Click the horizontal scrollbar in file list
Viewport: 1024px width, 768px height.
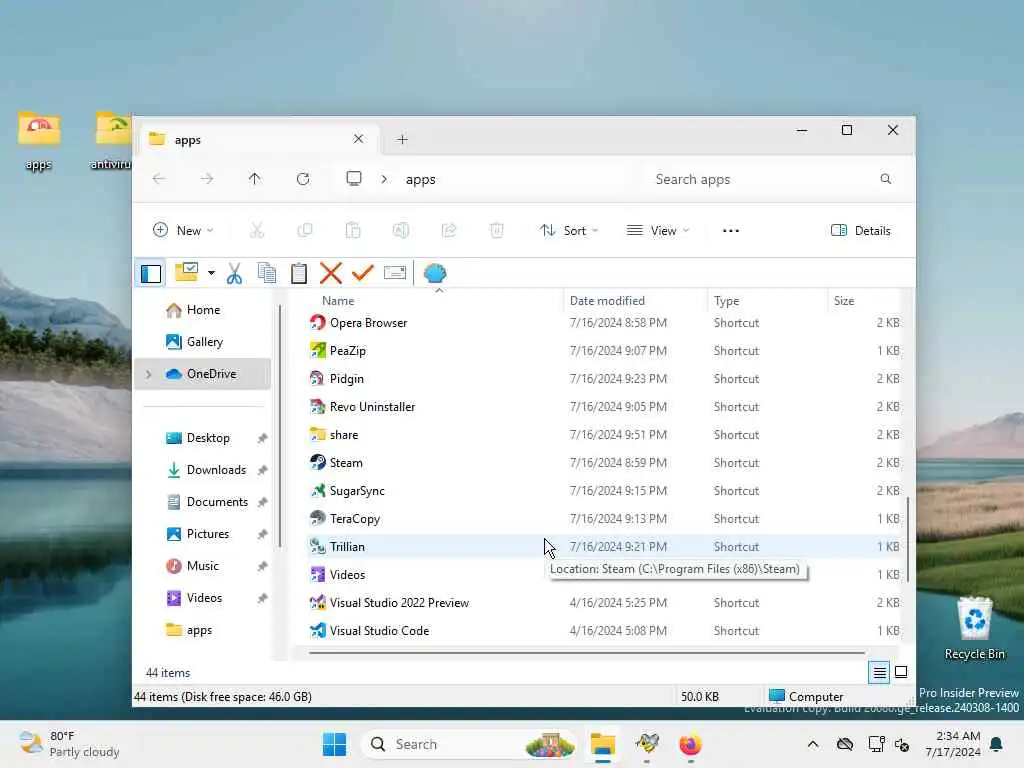tap(587, 652)
